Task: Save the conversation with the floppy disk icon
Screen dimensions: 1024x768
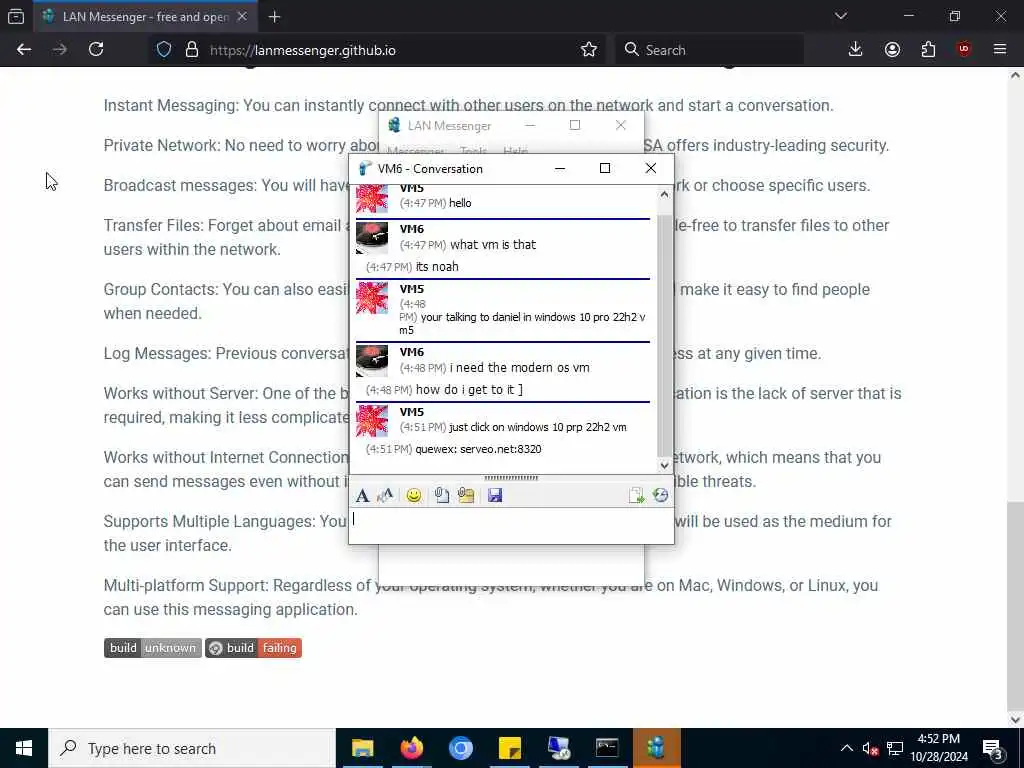Action: tap(495, 496)
